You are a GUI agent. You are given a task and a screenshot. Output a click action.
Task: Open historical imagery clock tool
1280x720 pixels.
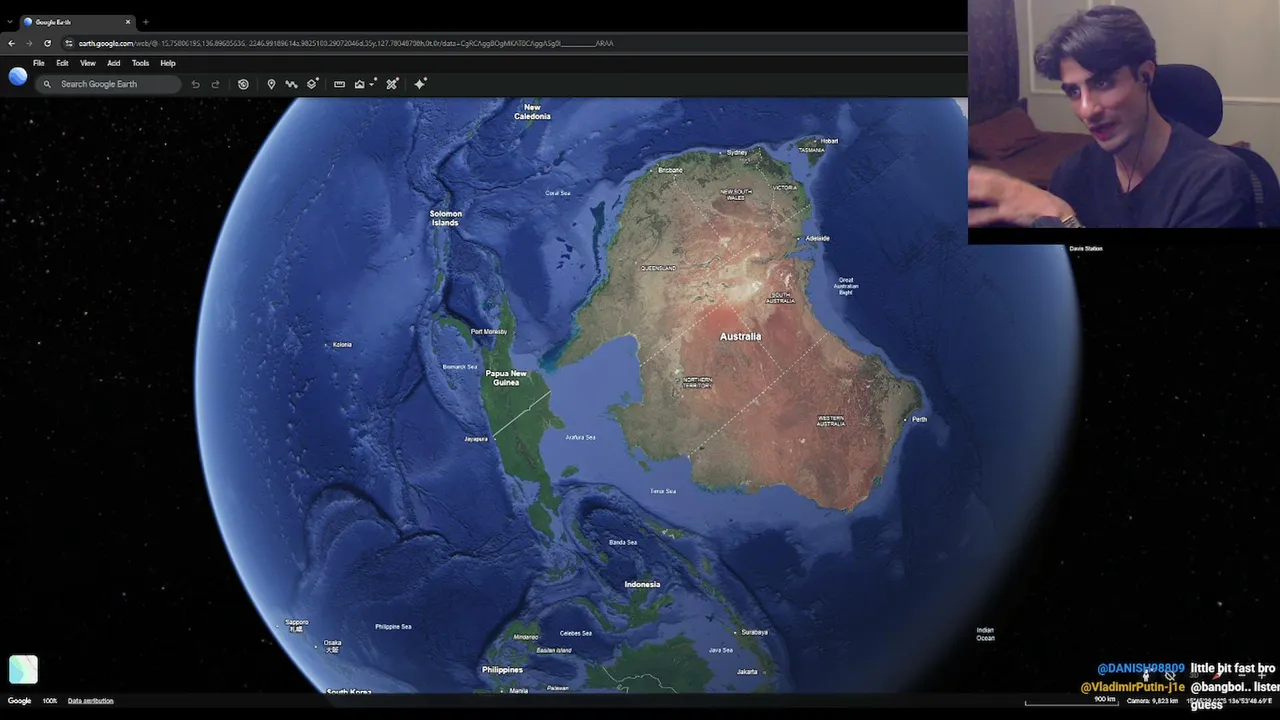click(243, 84)
